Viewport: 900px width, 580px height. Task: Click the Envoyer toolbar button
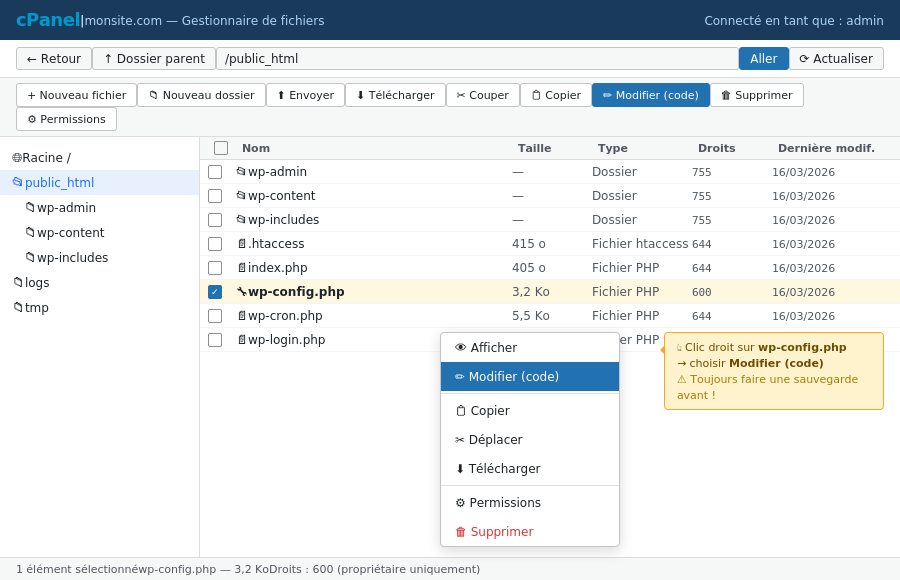point(305,95)
